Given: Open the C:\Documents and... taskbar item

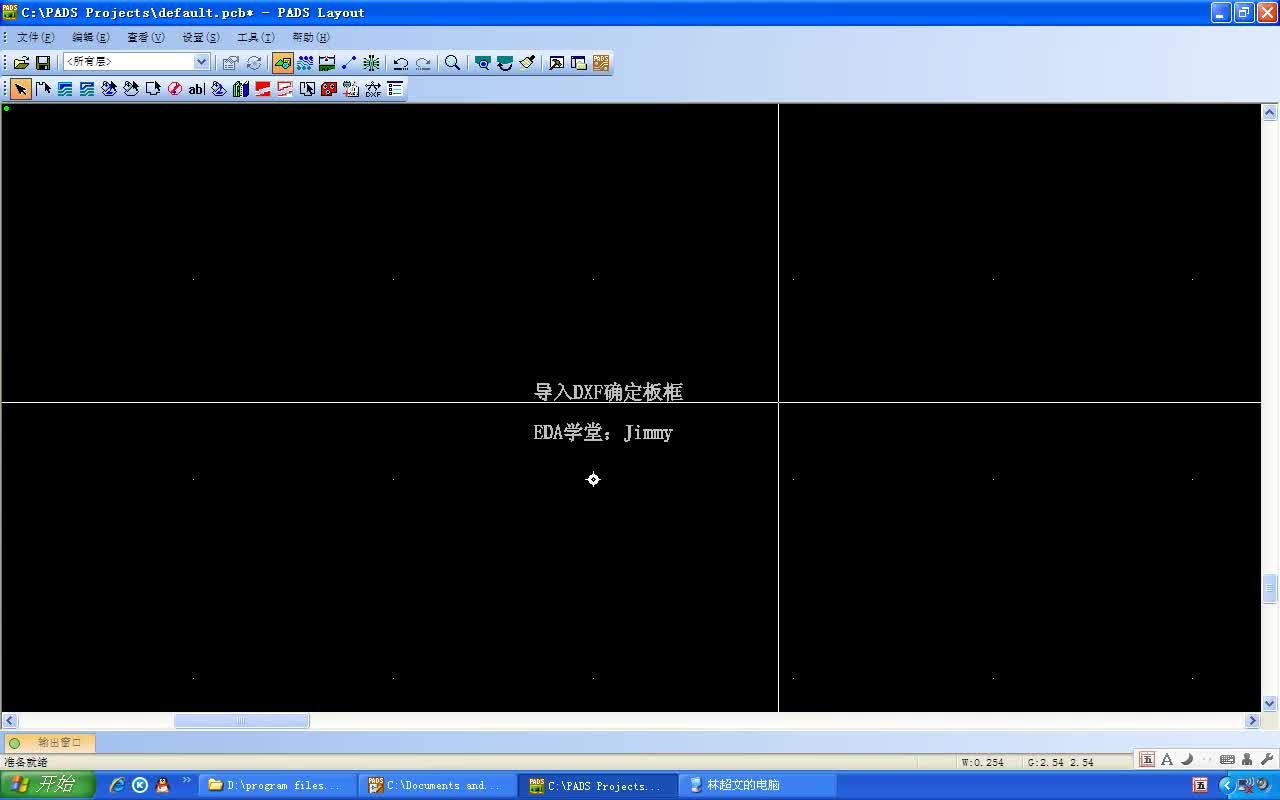Looking at the screenshot, I should [437, 786].
